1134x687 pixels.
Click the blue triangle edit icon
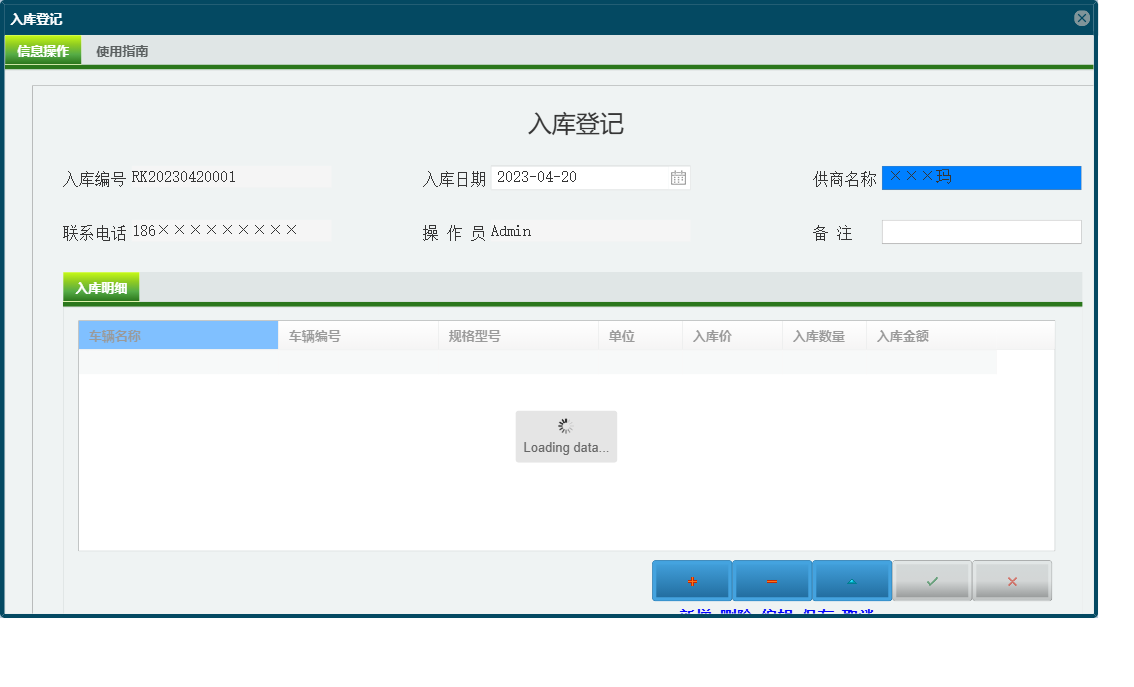point(852,580)
